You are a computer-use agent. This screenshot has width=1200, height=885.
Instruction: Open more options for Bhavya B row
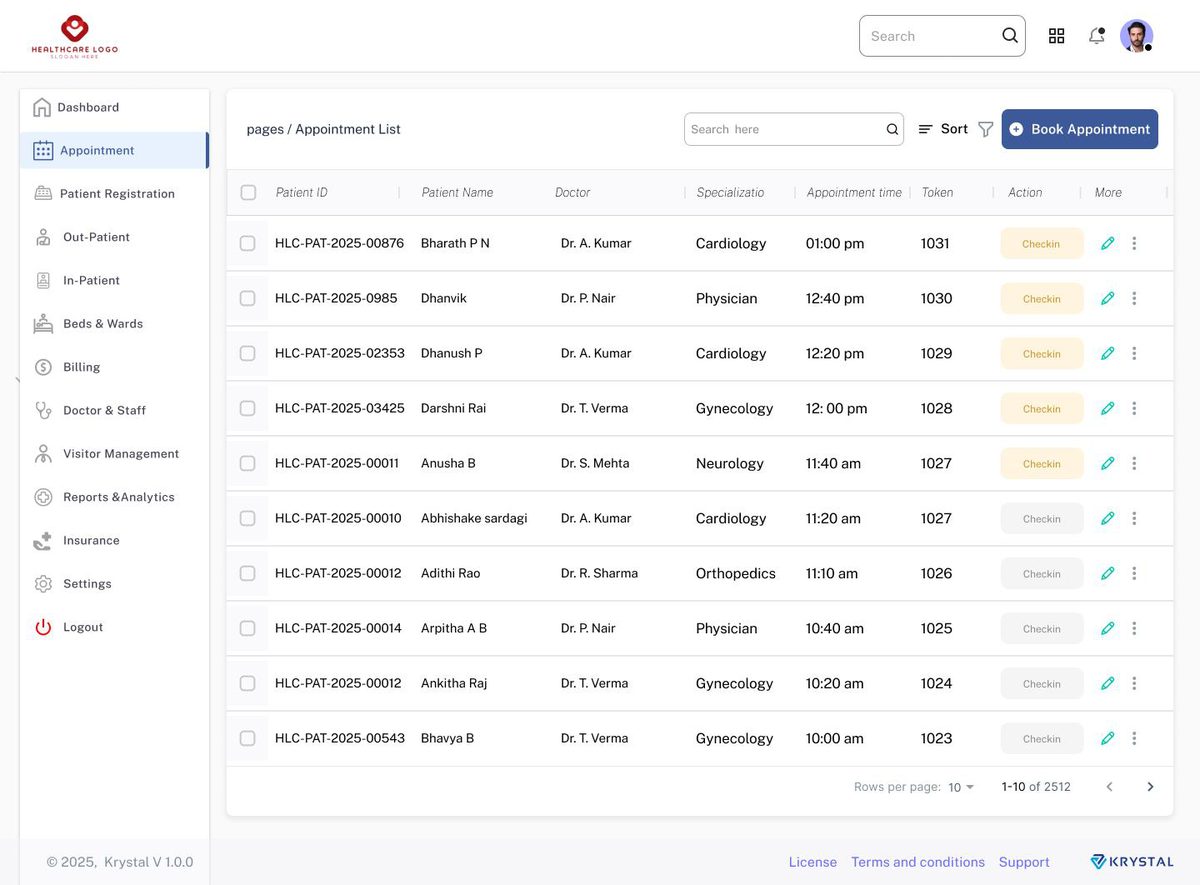1134,738
